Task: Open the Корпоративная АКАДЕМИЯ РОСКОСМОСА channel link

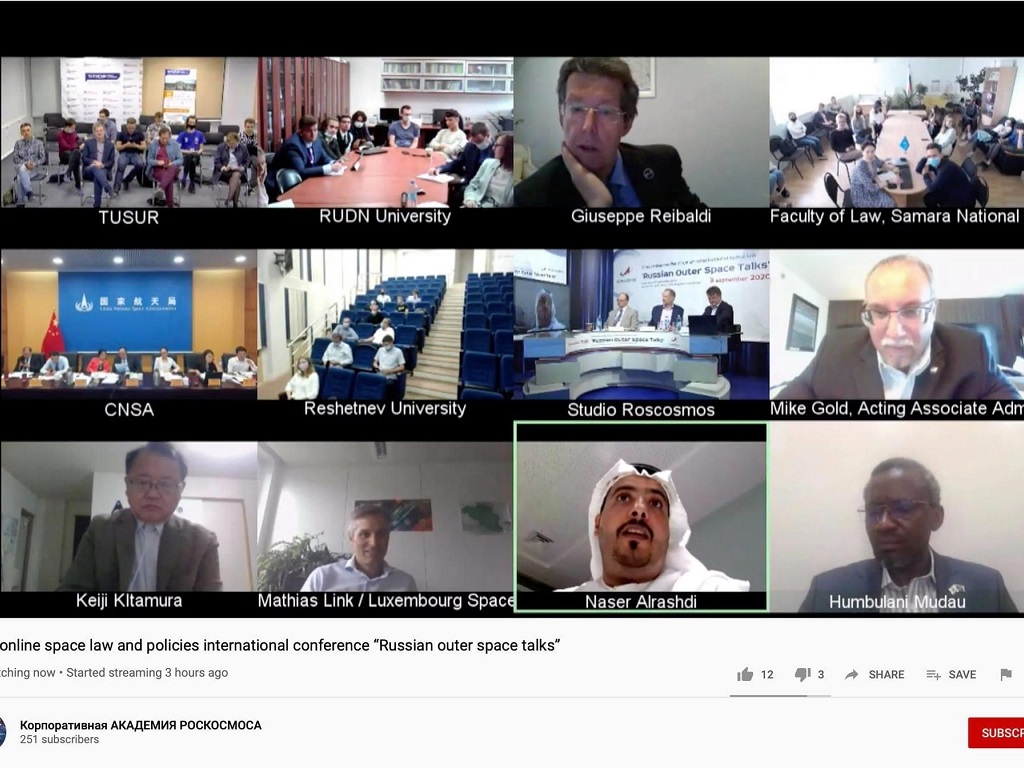Action: pyautogui.click(x=140, y=725)
